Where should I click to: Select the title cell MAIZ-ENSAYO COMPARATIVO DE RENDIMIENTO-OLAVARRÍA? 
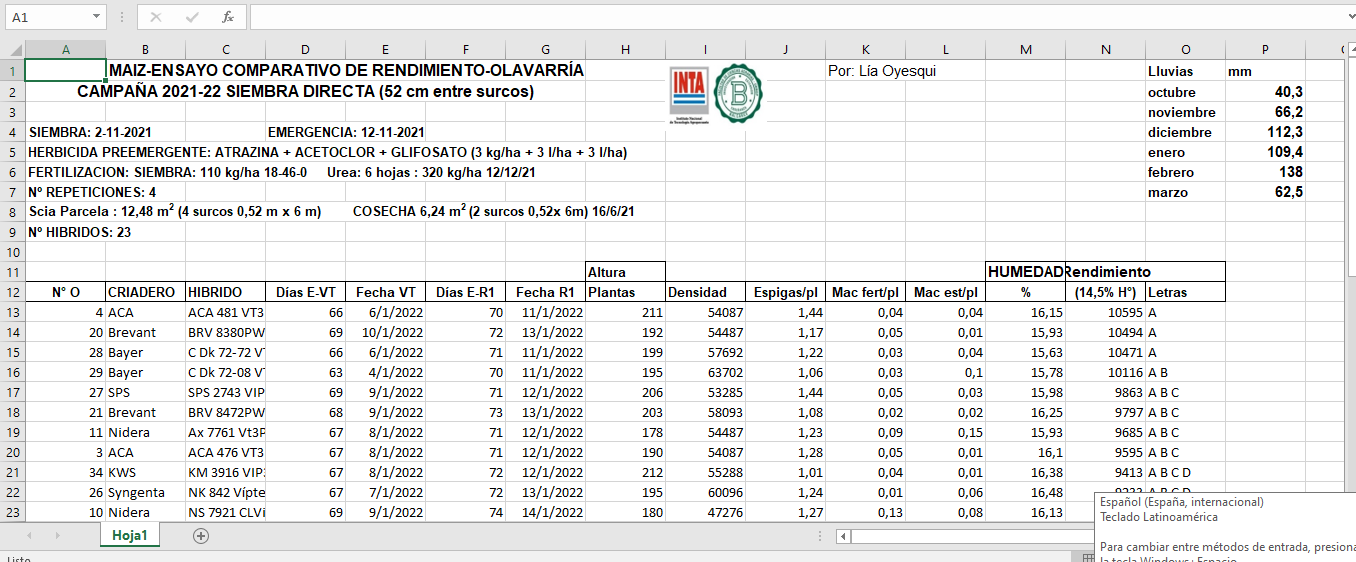tap(345, 71)
